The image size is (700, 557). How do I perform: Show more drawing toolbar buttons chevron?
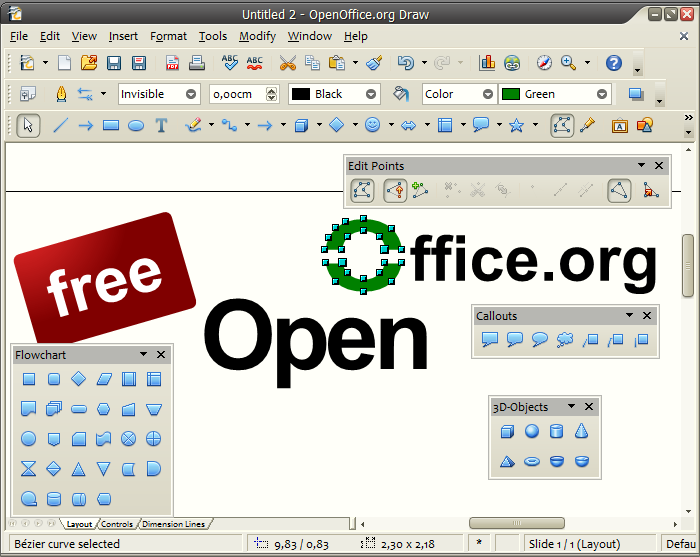(x=688, y=117)
